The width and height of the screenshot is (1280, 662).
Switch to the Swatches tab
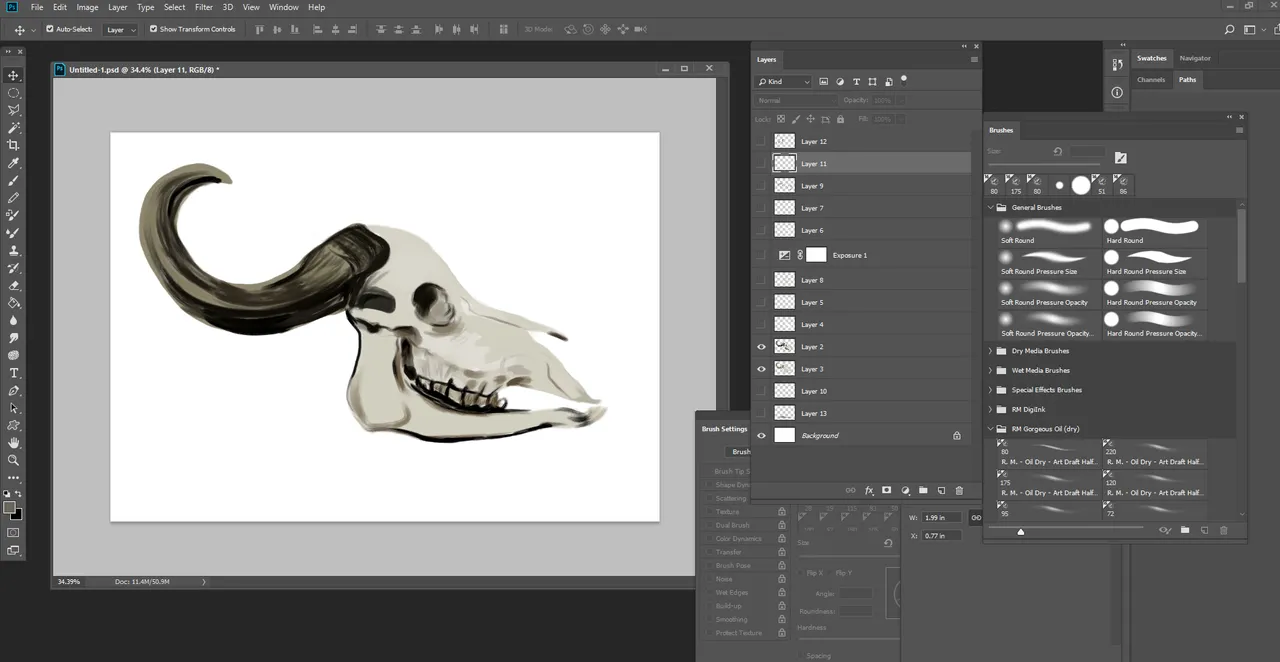(1152, 58)
